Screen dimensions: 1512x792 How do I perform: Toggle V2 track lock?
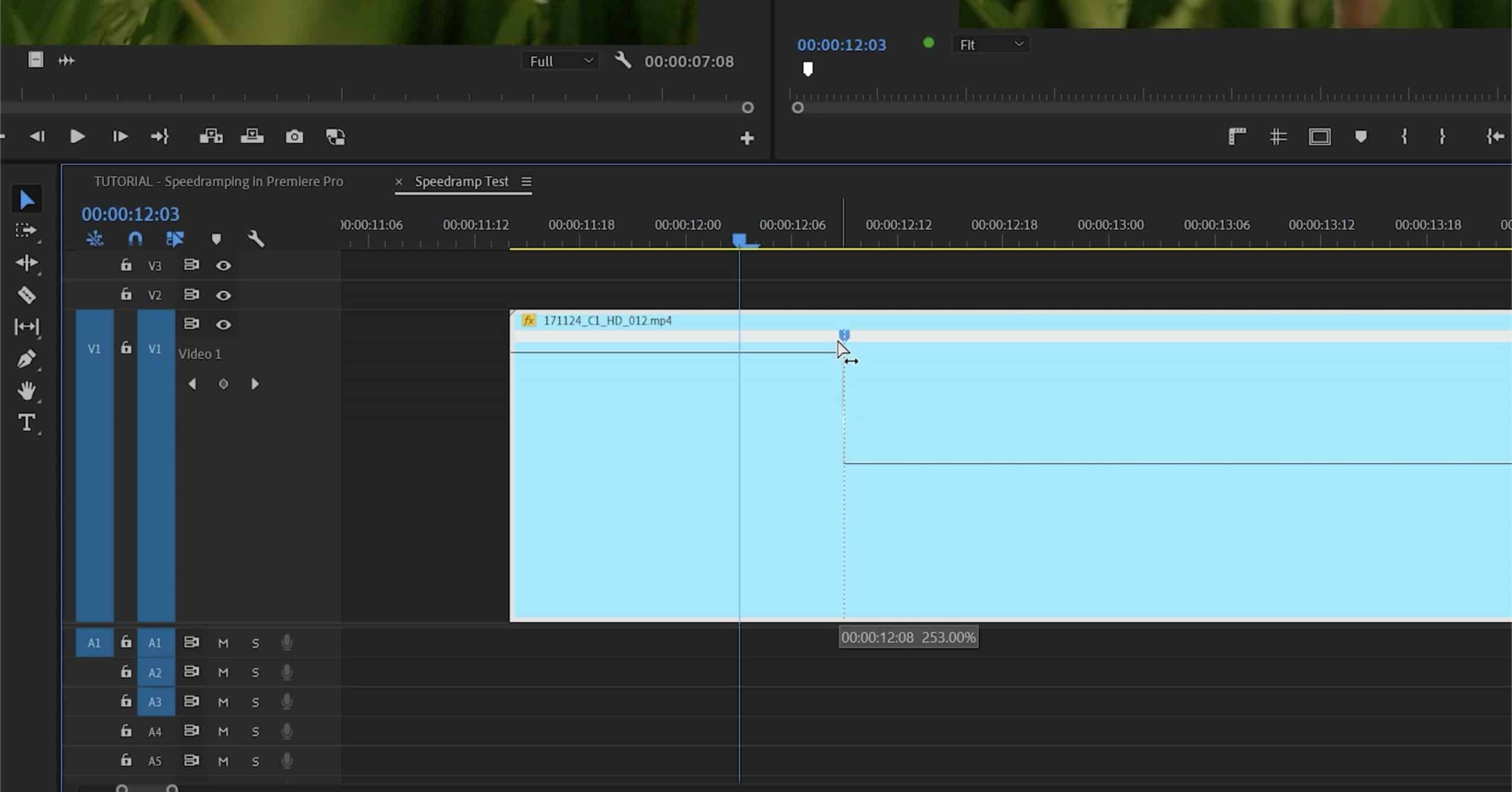pos(126,294)
